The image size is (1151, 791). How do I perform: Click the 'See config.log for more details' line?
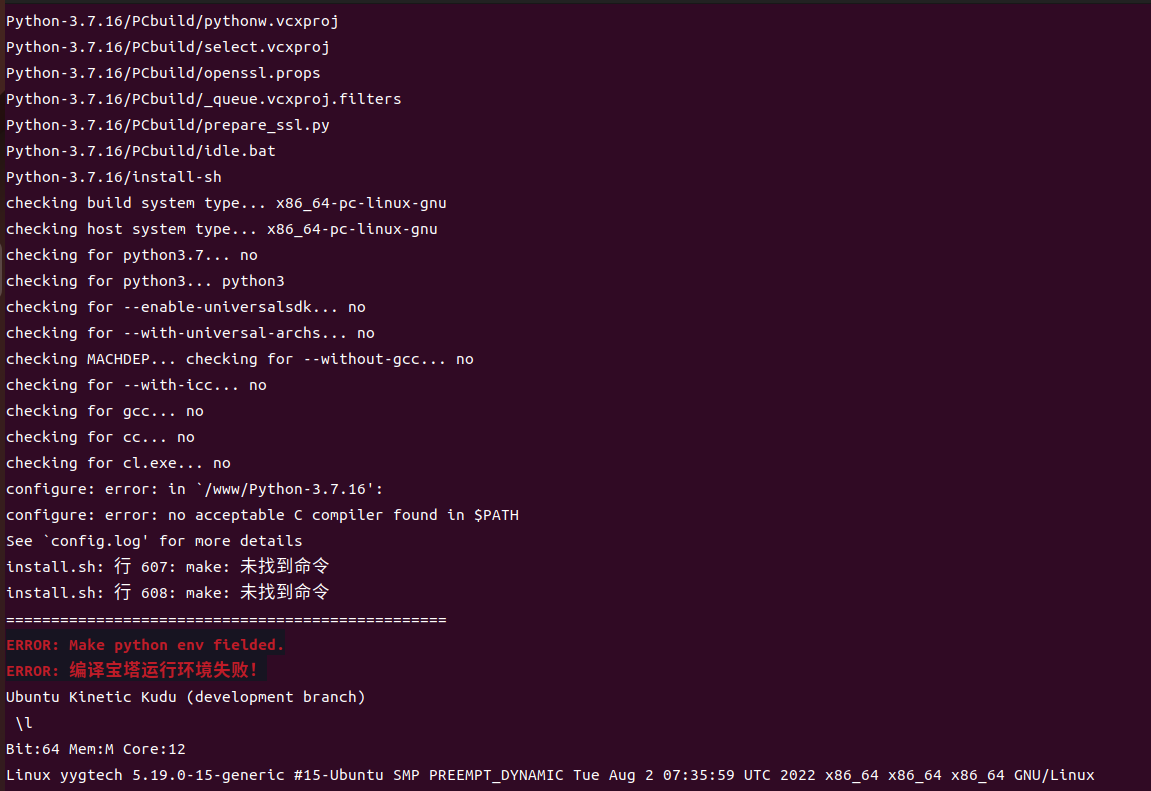pyautogui.click(x=154, y=541)
